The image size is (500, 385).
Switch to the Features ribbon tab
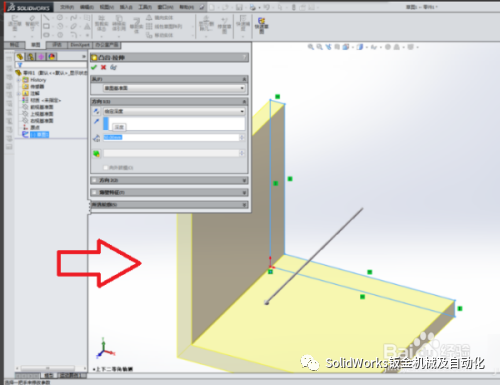coord(14,45)
